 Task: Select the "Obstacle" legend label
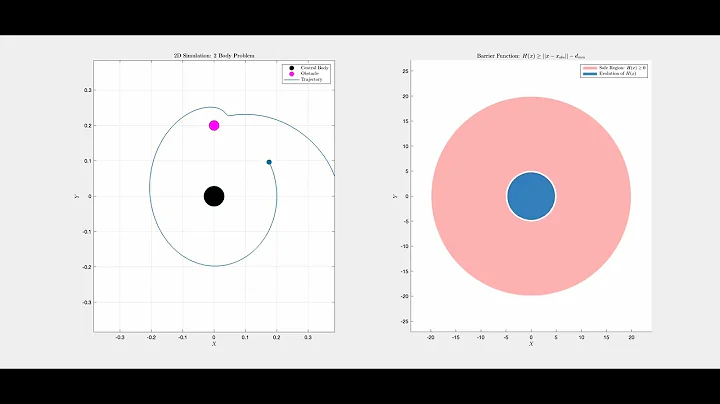pos(309,73)
